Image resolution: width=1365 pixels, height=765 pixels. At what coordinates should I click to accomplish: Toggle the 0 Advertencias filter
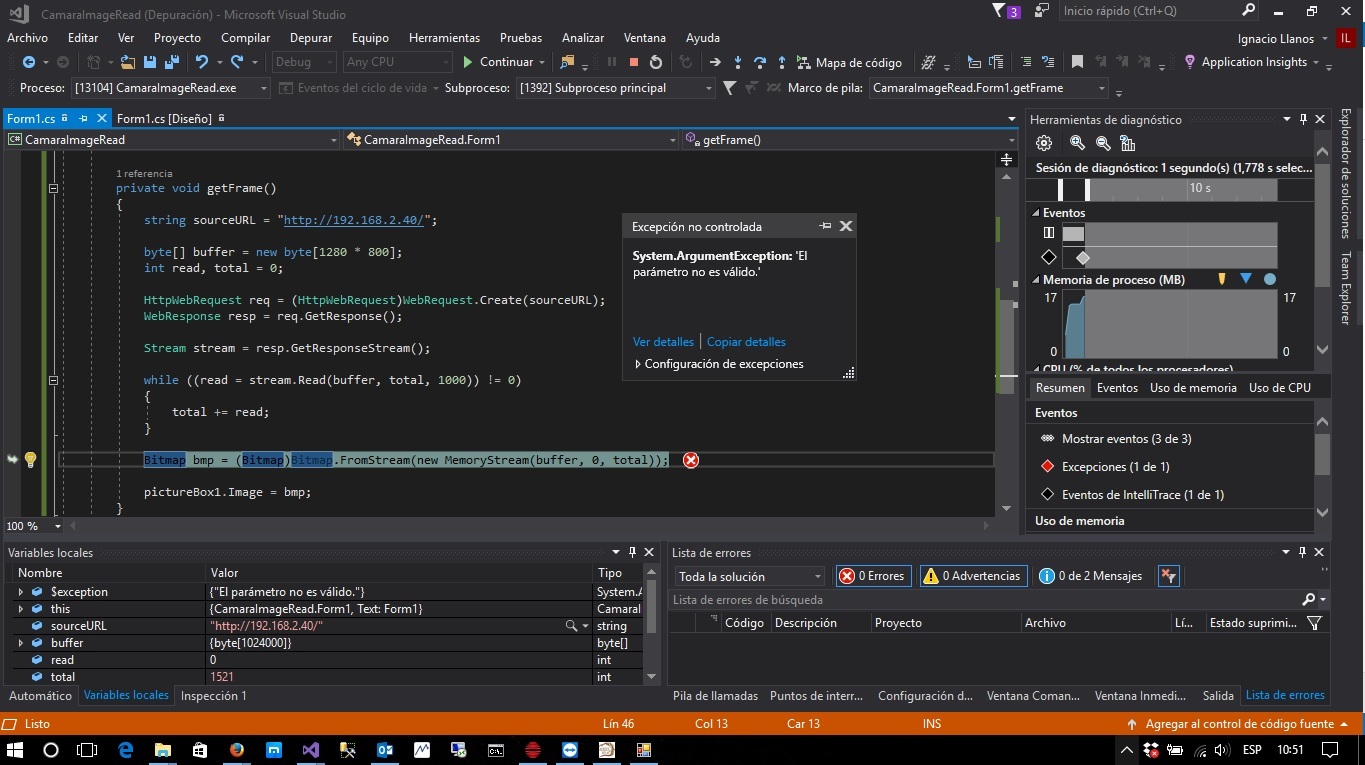[x=973, y=576]
